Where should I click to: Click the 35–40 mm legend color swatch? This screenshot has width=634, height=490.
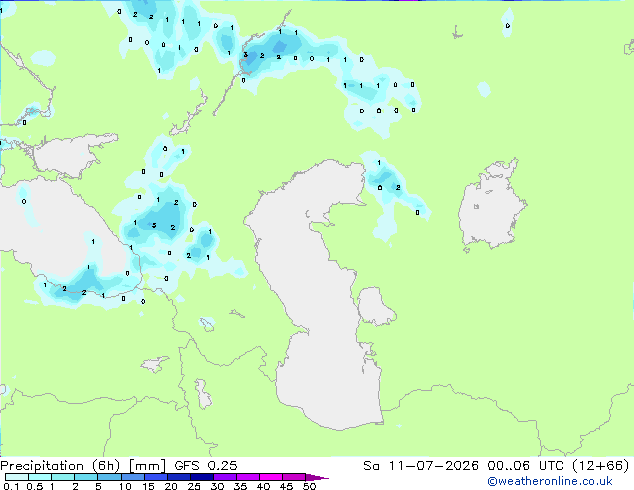click(x=247, y=477)
